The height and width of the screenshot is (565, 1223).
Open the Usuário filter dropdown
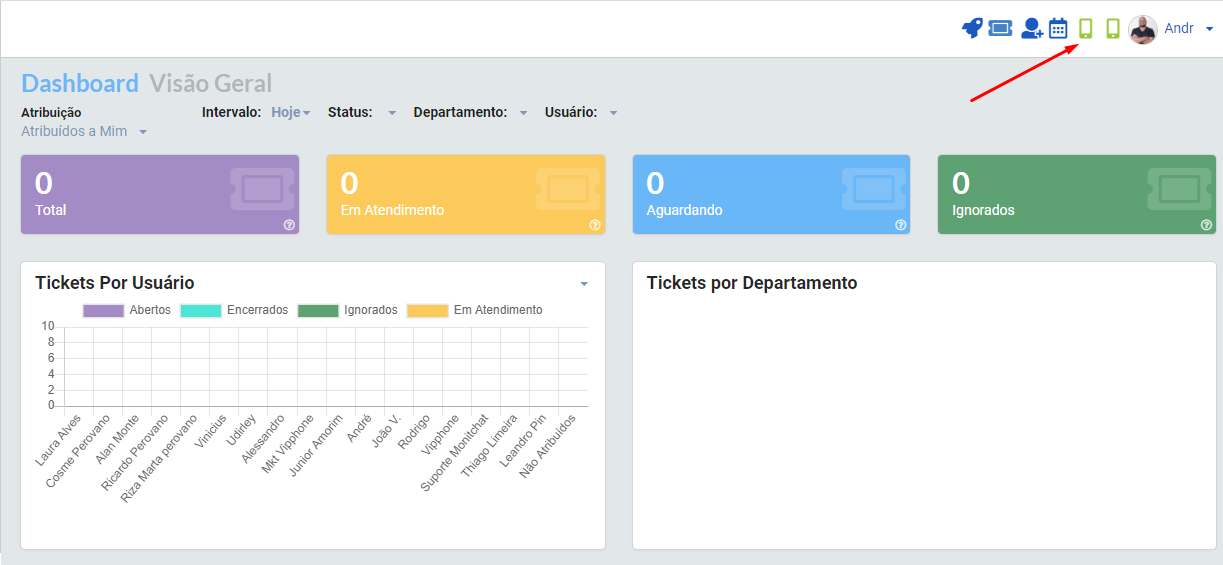click(613, 113)
